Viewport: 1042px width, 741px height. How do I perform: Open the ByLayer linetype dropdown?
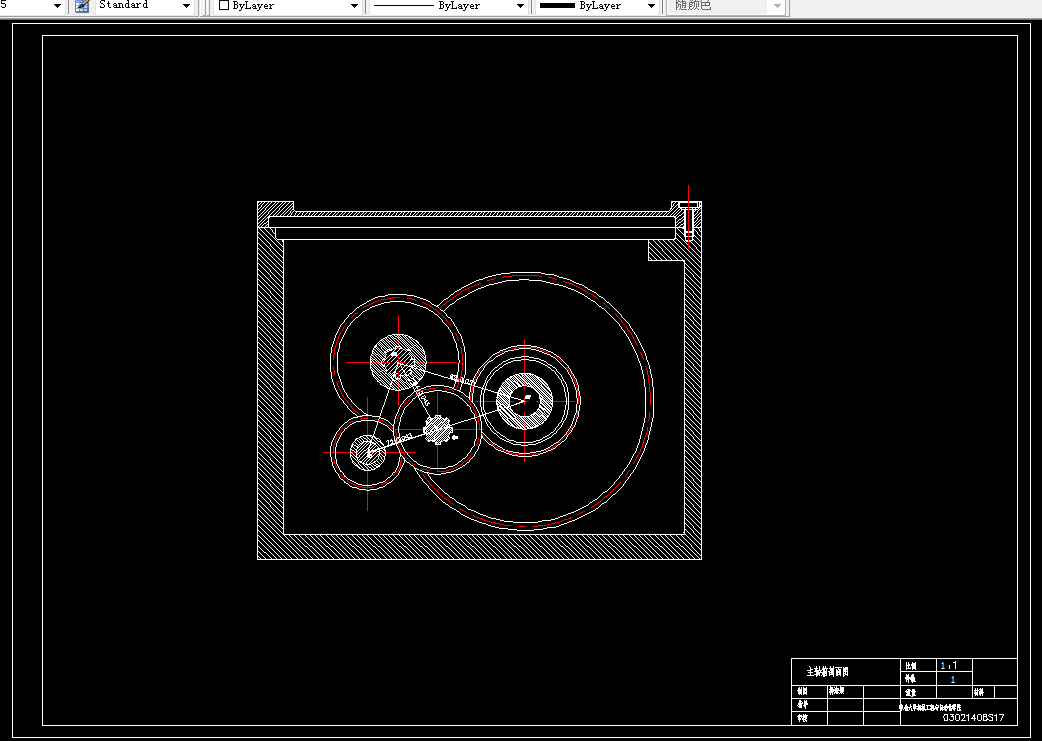pos(520,6)
